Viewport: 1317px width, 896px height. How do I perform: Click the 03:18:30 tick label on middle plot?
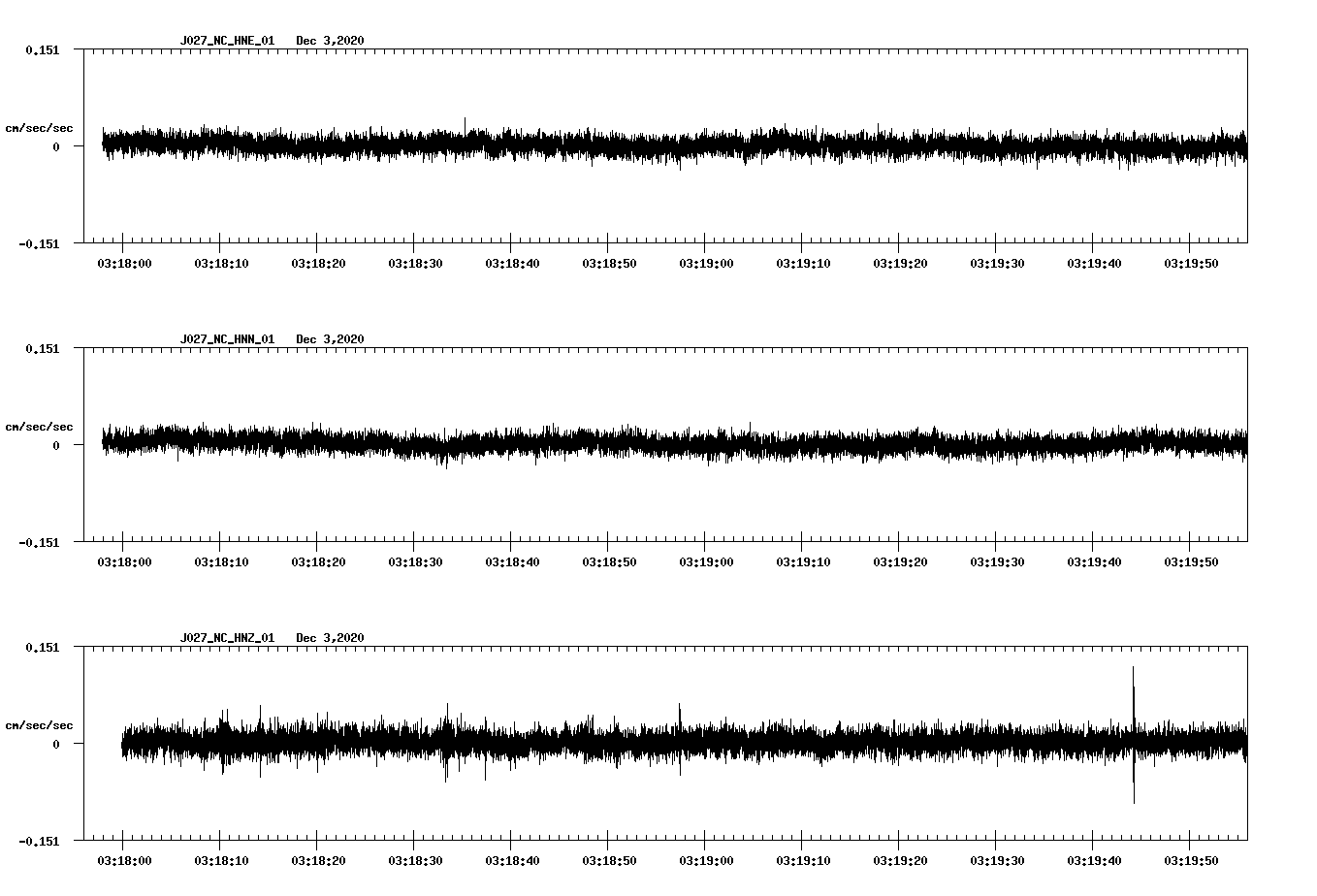(415, 560)
